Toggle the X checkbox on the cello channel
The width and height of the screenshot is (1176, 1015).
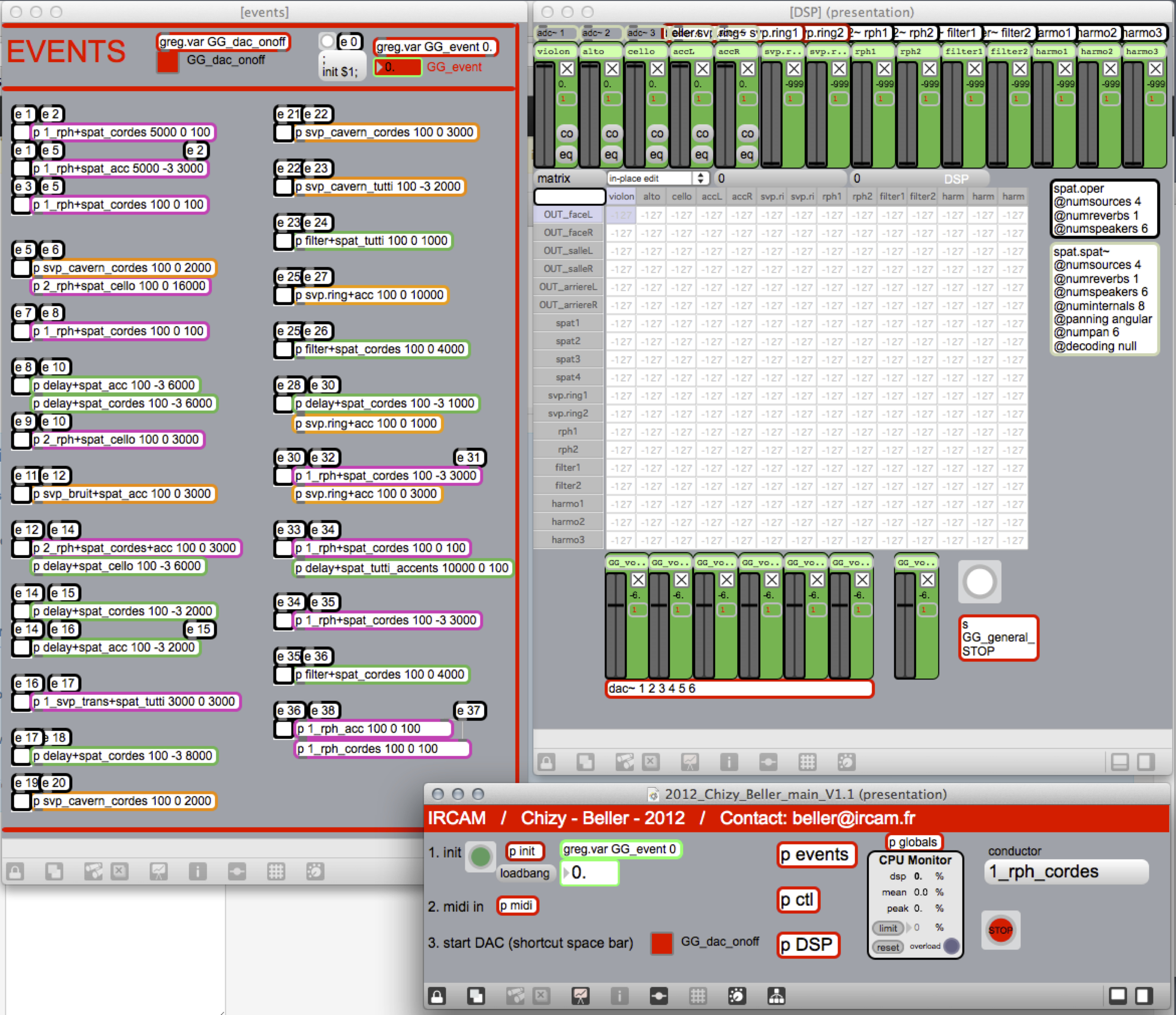[x=657, y=69]
